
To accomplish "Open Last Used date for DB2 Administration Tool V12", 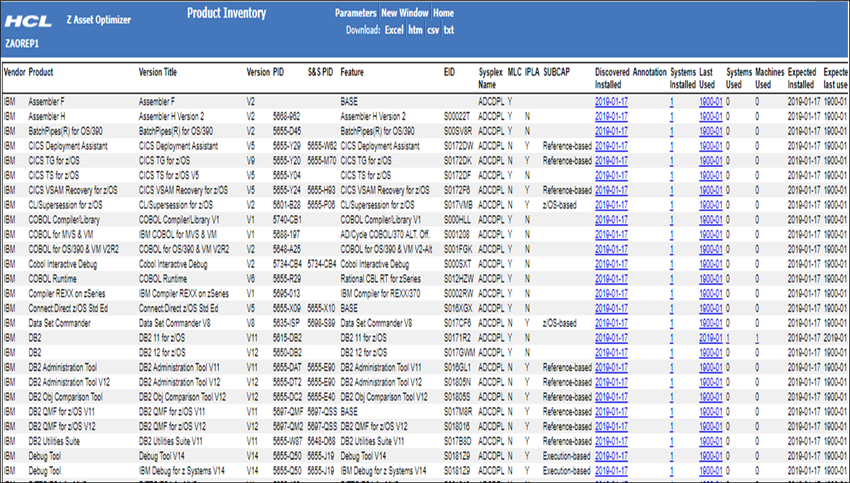I will point(711,382).
